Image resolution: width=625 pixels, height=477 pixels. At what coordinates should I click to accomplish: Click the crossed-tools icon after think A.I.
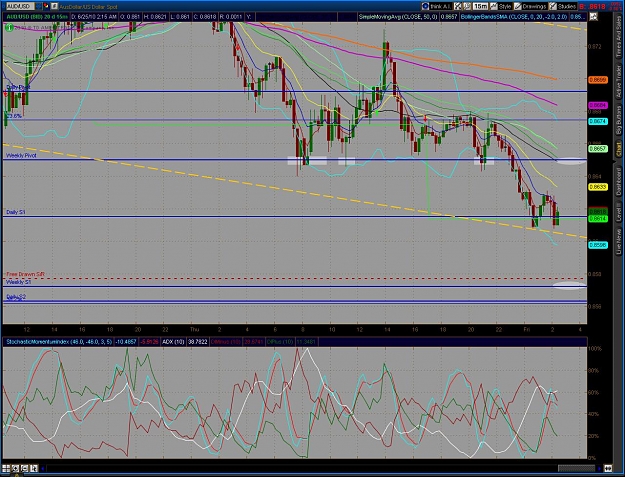coord(458,6)
